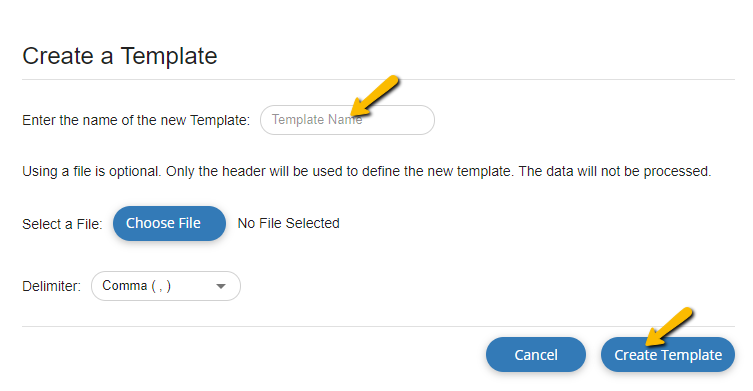
Task: Click the Choose File button
Action: click(169, 223)
